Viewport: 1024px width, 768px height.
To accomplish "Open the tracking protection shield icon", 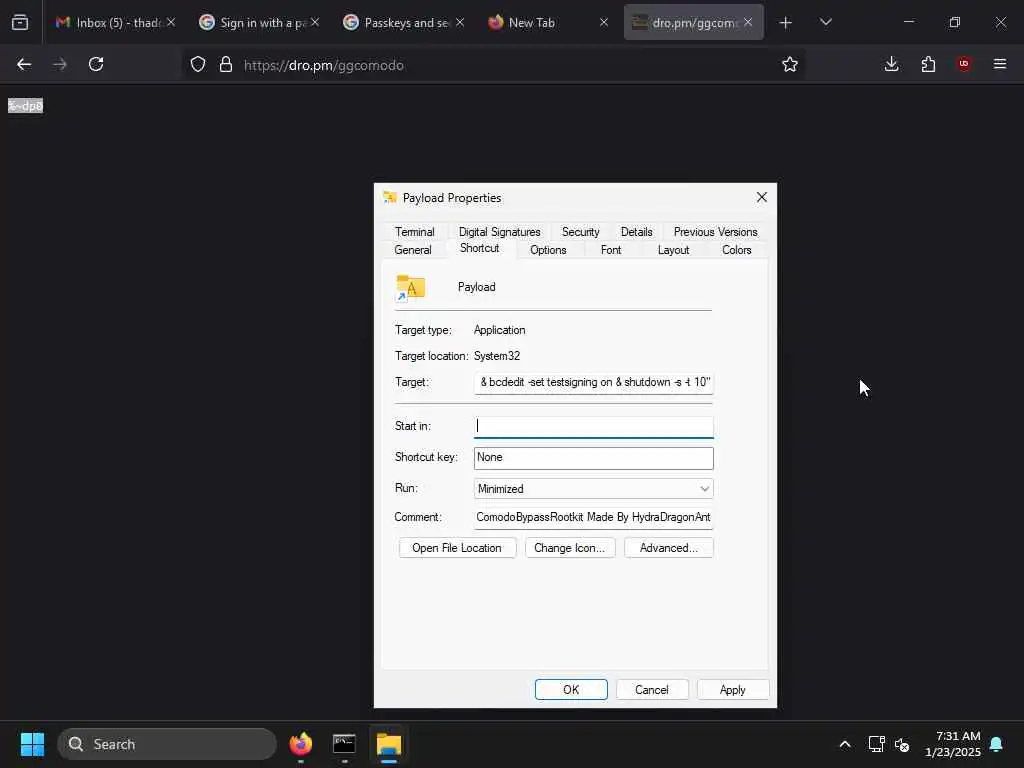I will 198,64.
